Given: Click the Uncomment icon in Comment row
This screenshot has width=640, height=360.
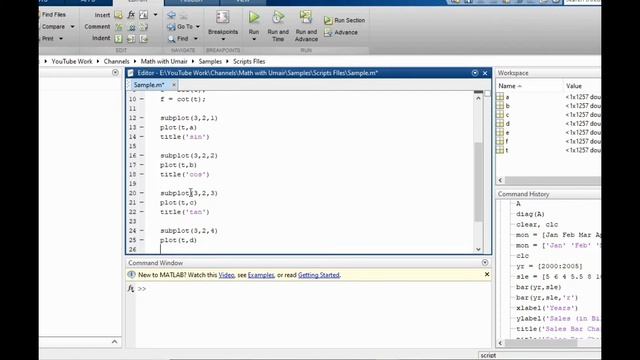Looking at the screenshot, I should pos(132,27).
